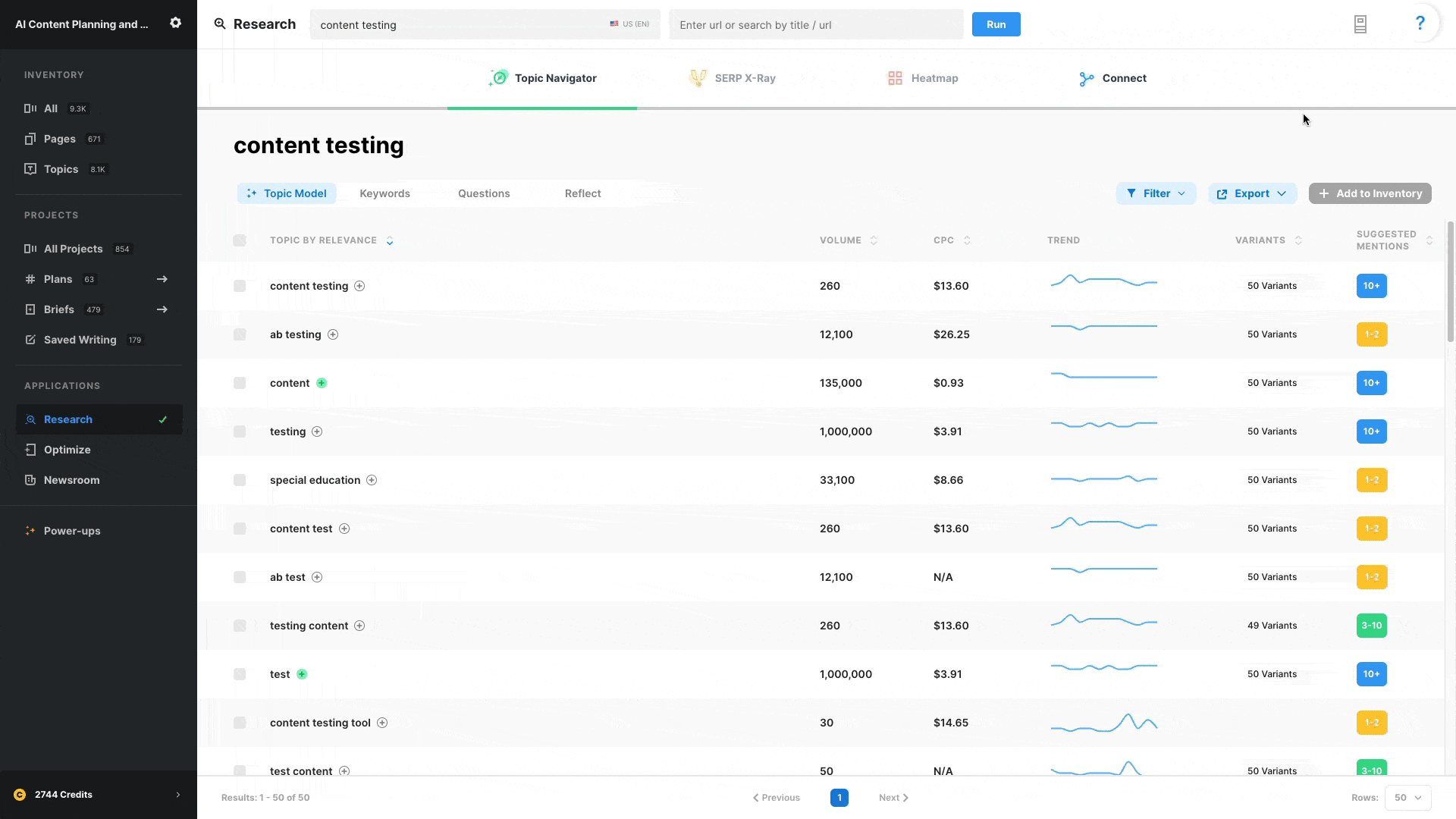Image resolution: width=1456 pixels, height=819 pixels.
Task: Tick checkbox for testing content row
Action: tap(240, 626)
